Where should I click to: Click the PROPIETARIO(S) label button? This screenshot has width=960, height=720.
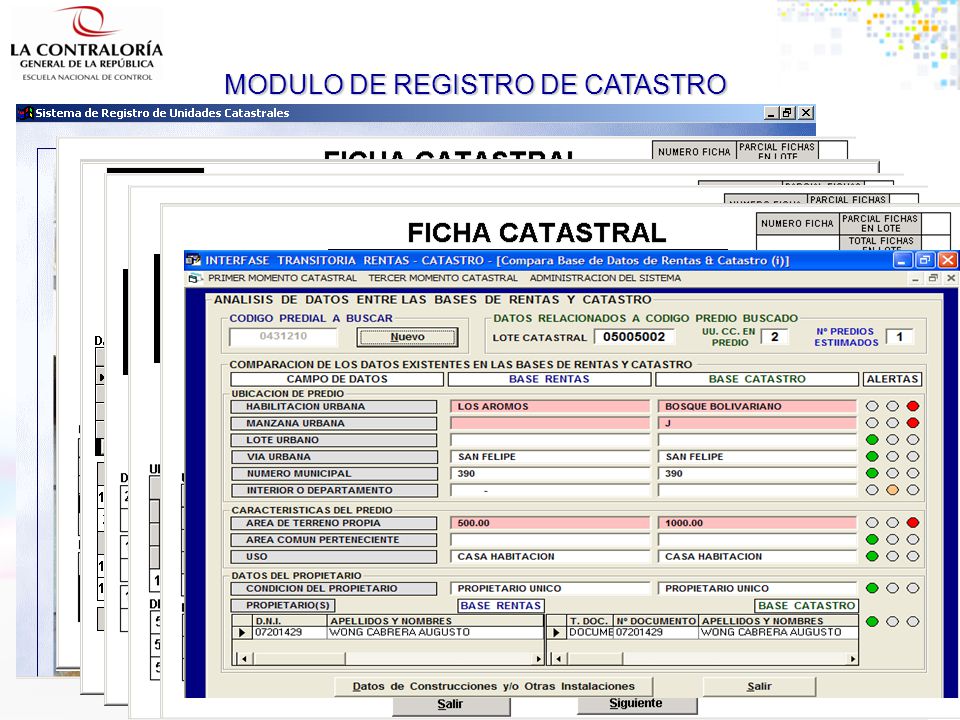pos(283,606)
